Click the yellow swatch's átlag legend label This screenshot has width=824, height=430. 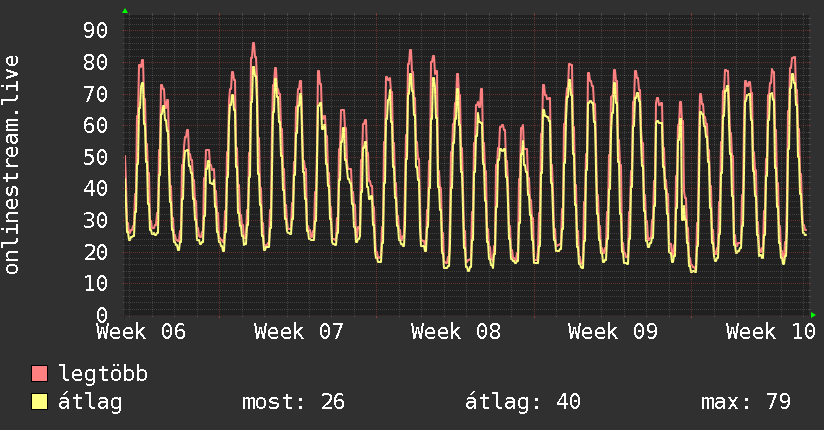[x=90, y=402]
